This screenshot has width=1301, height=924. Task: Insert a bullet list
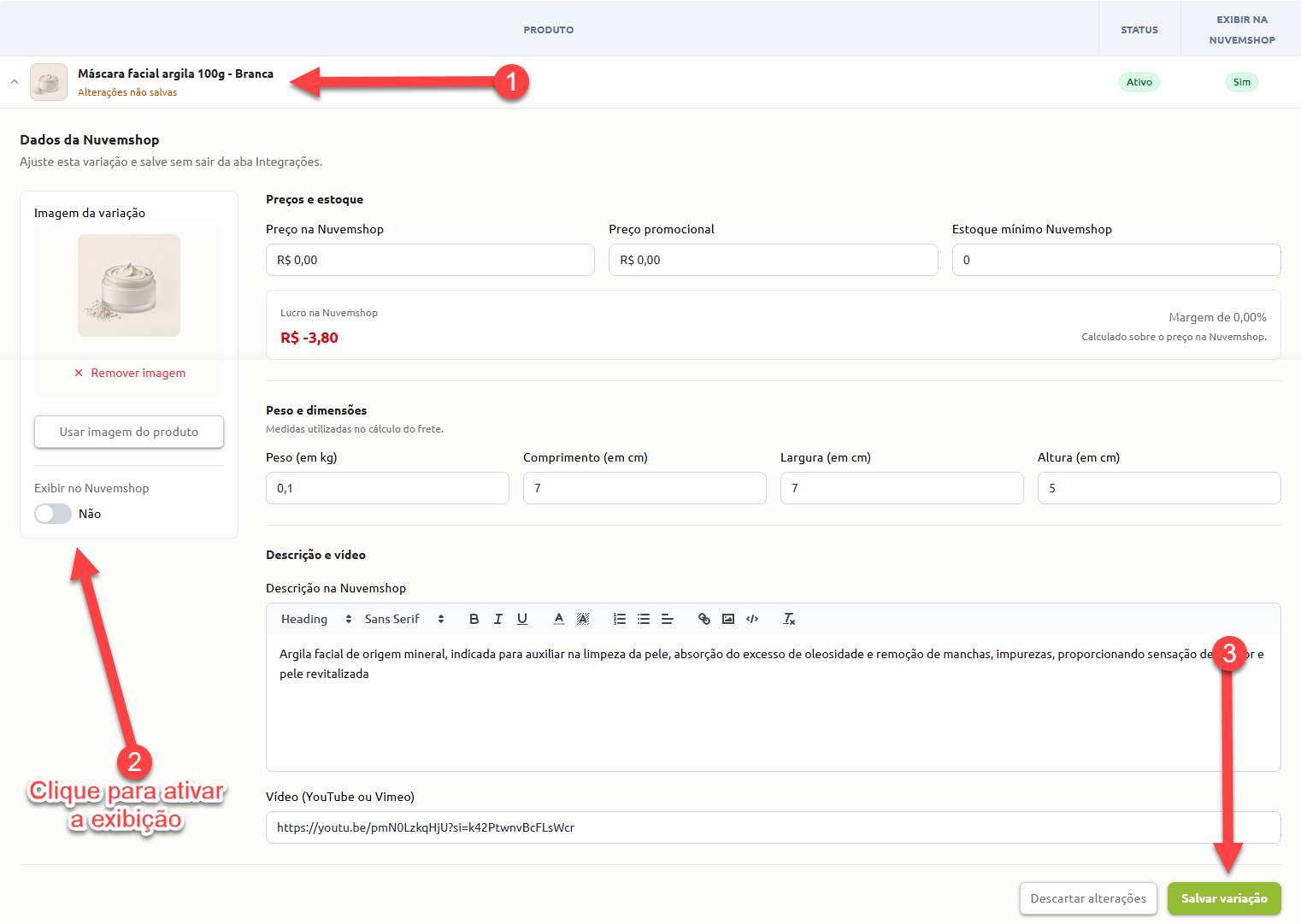pyautogui.click(x=644, y=619)
